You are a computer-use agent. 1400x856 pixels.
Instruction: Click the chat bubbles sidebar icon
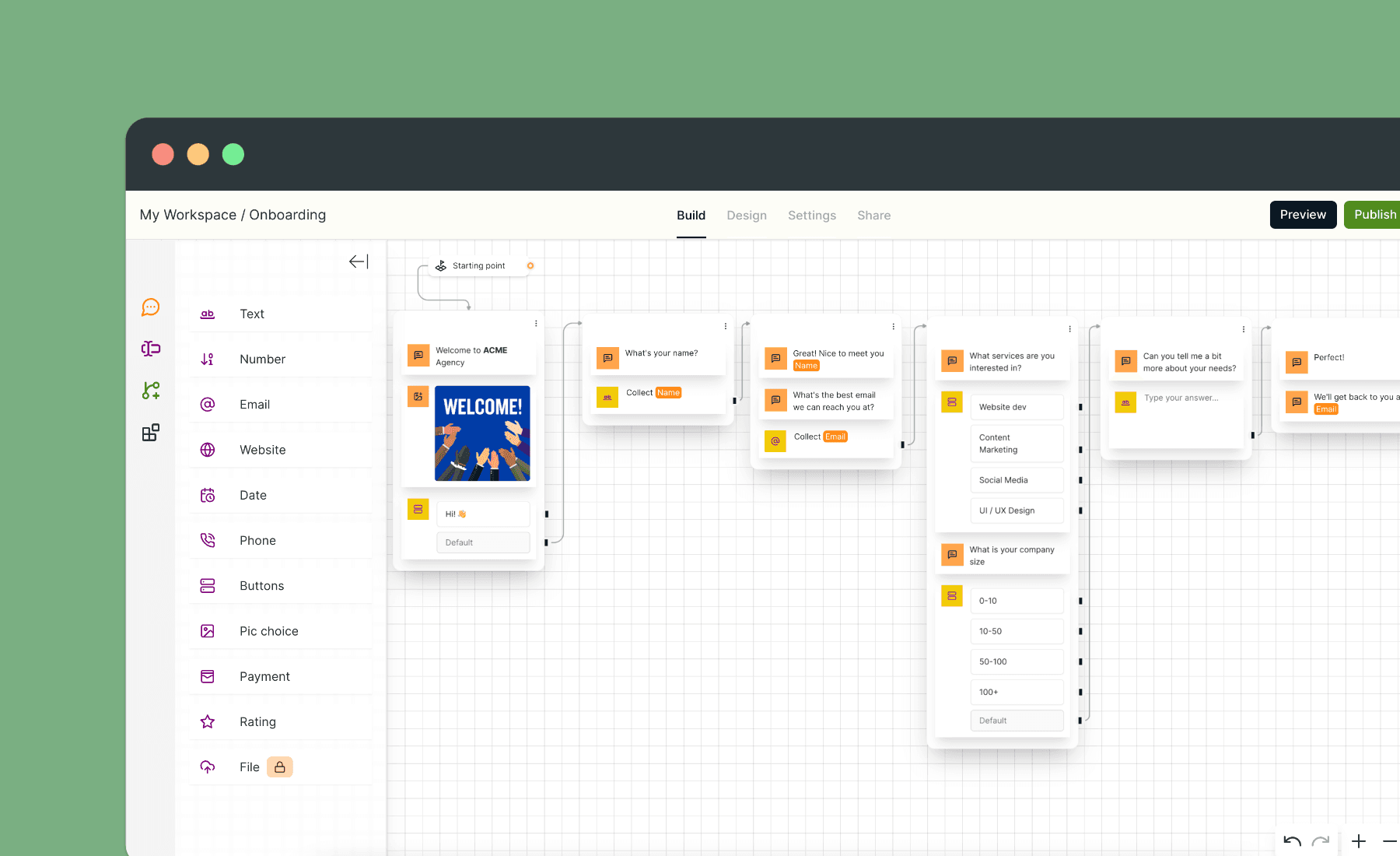click(151, 307)
